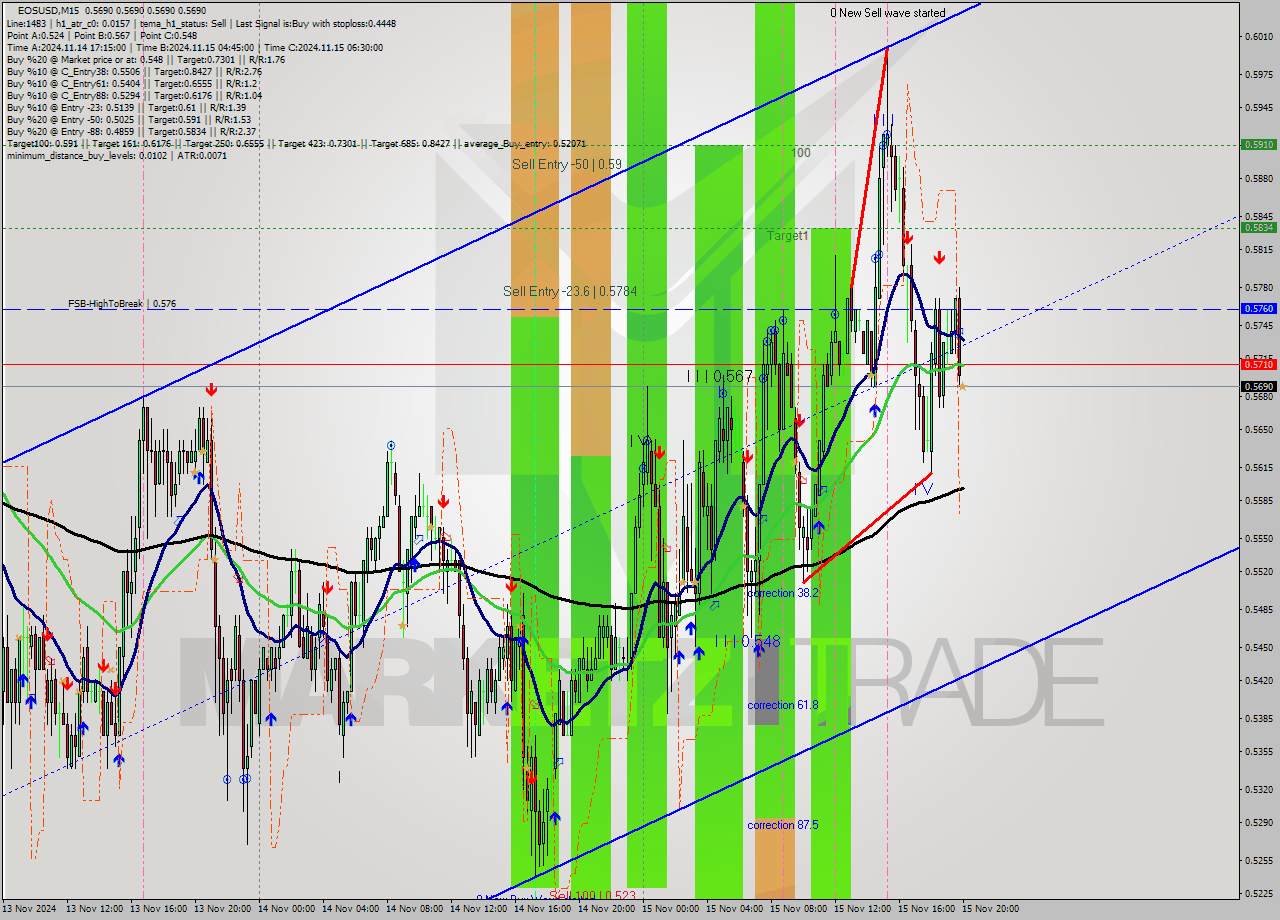This screenshot has width=1280, height=920.
Task: Click the green 0.5910 price tag
Action: 1258,144
